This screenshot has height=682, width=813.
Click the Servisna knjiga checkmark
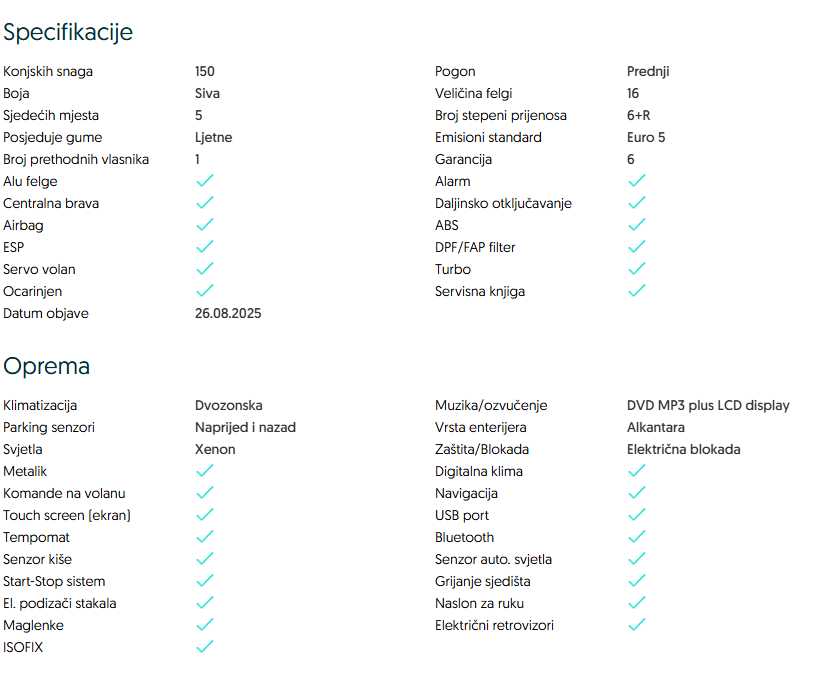click(x=637, y=291)
